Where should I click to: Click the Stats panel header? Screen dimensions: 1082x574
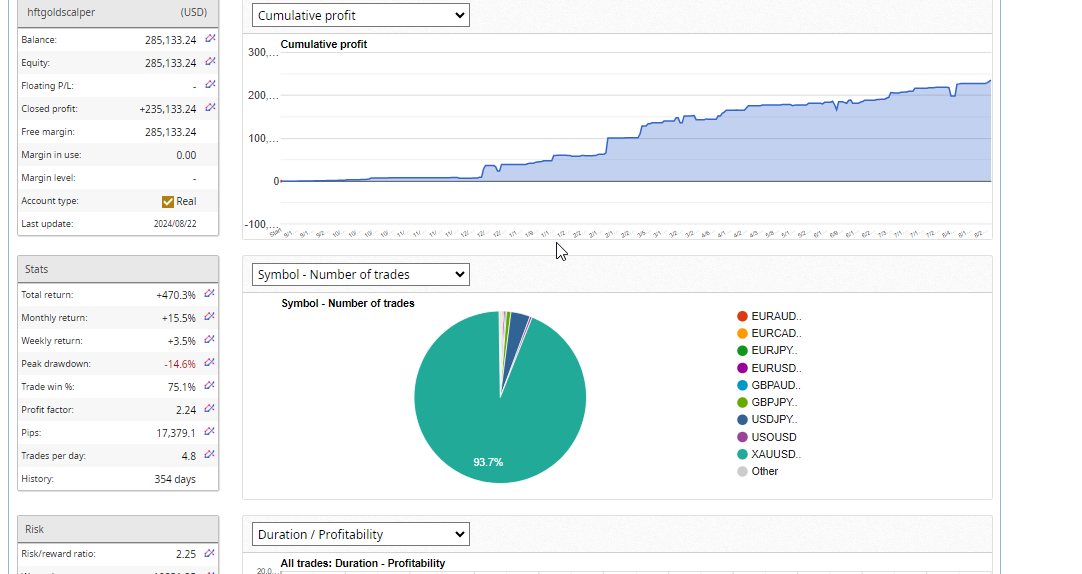point(118,269)
